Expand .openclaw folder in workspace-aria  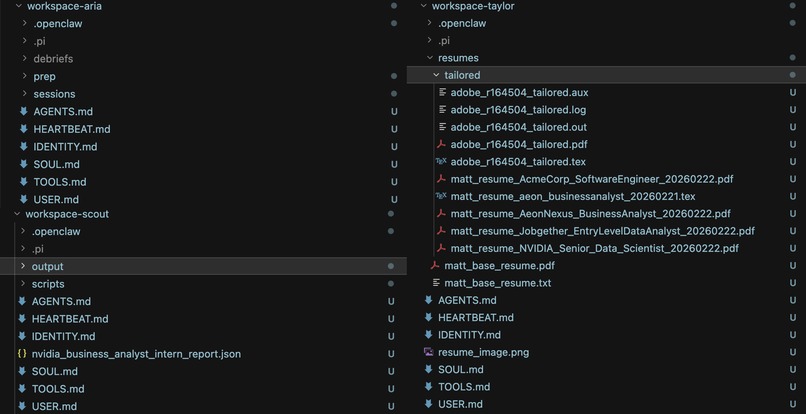pos(25,24)
